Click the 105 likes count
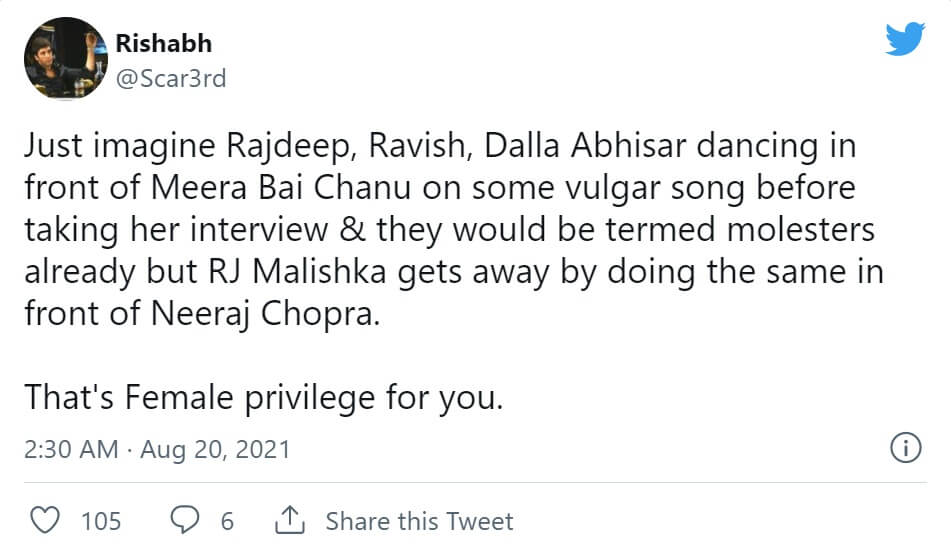 coord(101,521)
